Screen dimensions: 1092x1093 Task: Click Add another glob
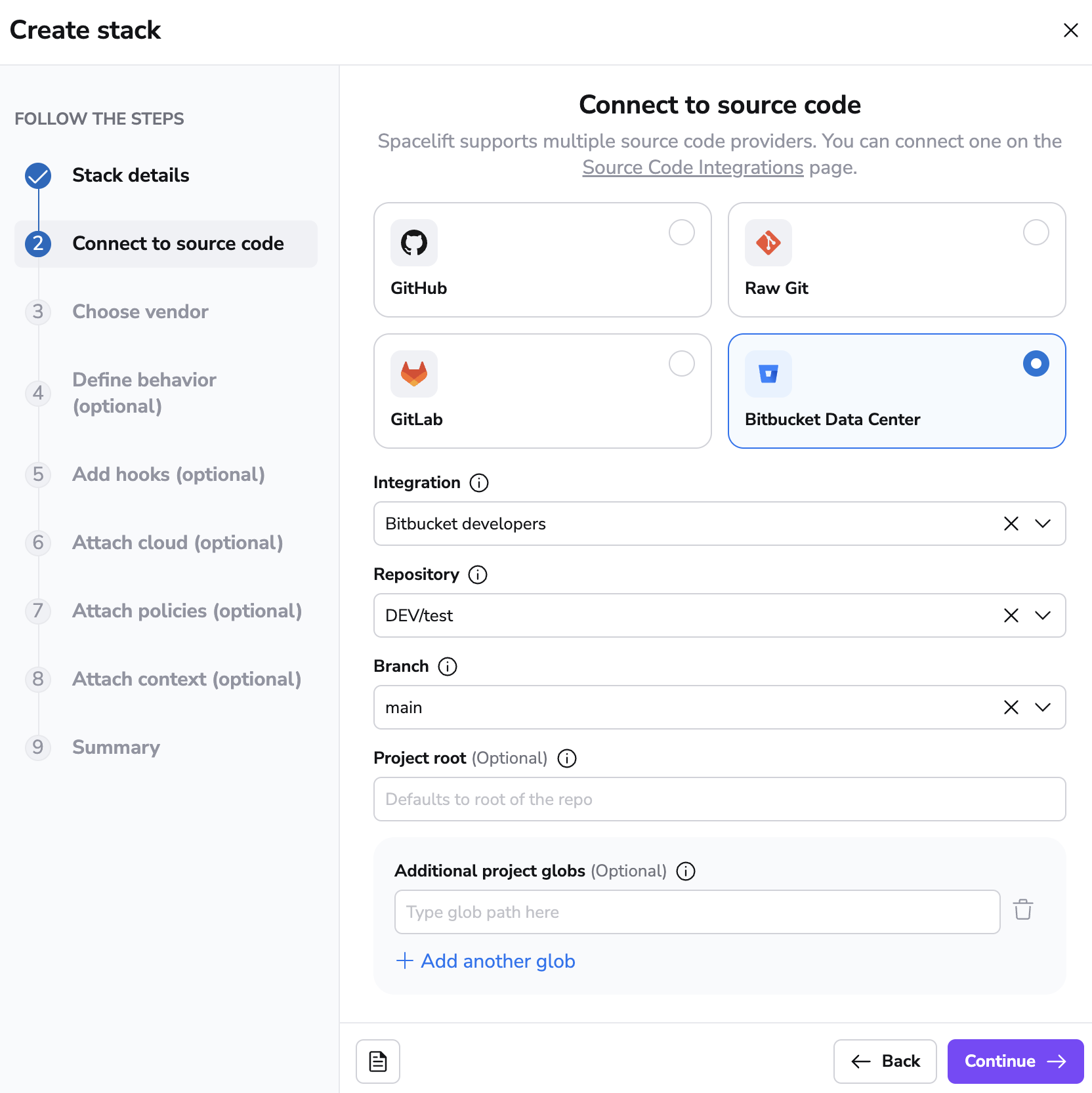[486, 960]
